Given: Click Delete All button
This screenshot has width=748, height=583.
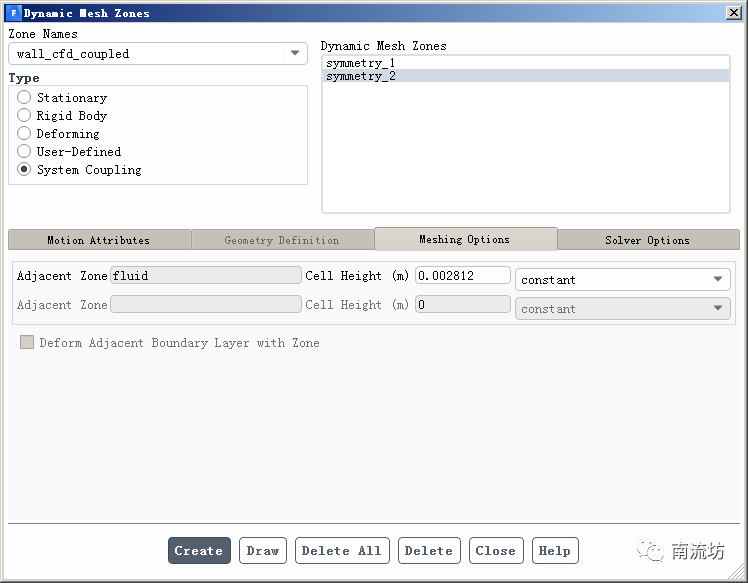Looking at the screenshot, I should 341,550.
